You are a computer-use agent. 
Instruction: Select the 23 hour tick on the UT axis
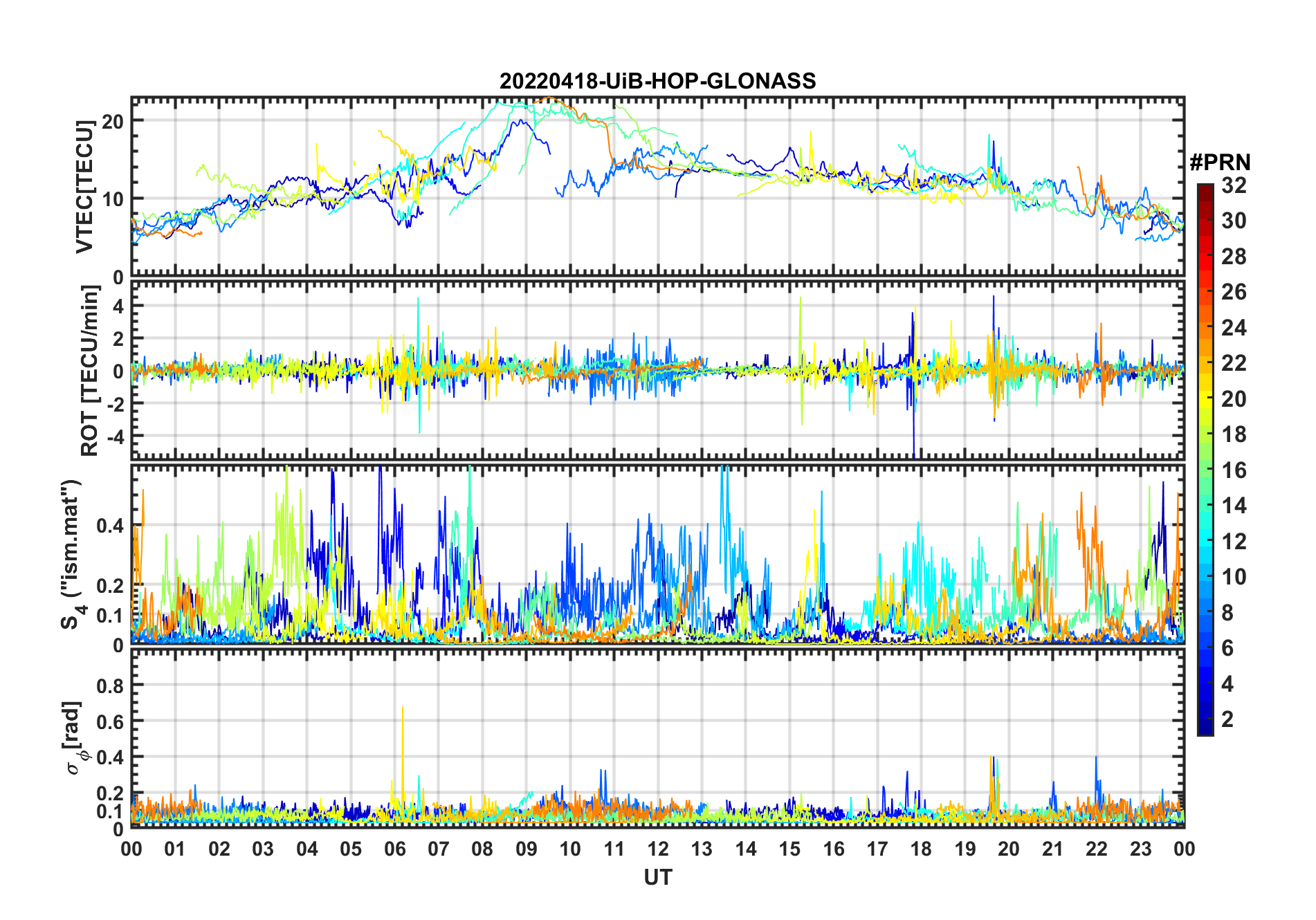(x=1140, y=849)
